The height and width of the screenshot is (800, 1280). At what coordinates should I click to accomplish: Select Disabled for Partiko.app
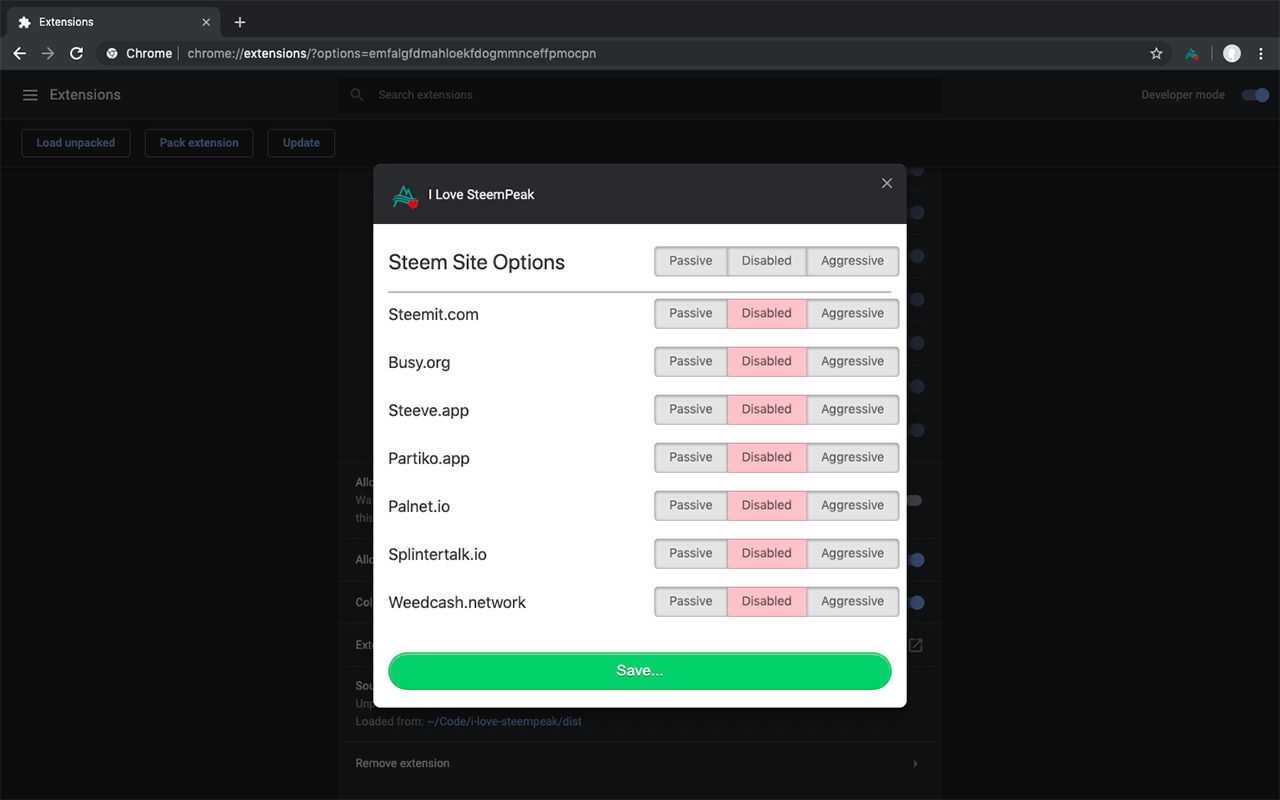(767, 457)
